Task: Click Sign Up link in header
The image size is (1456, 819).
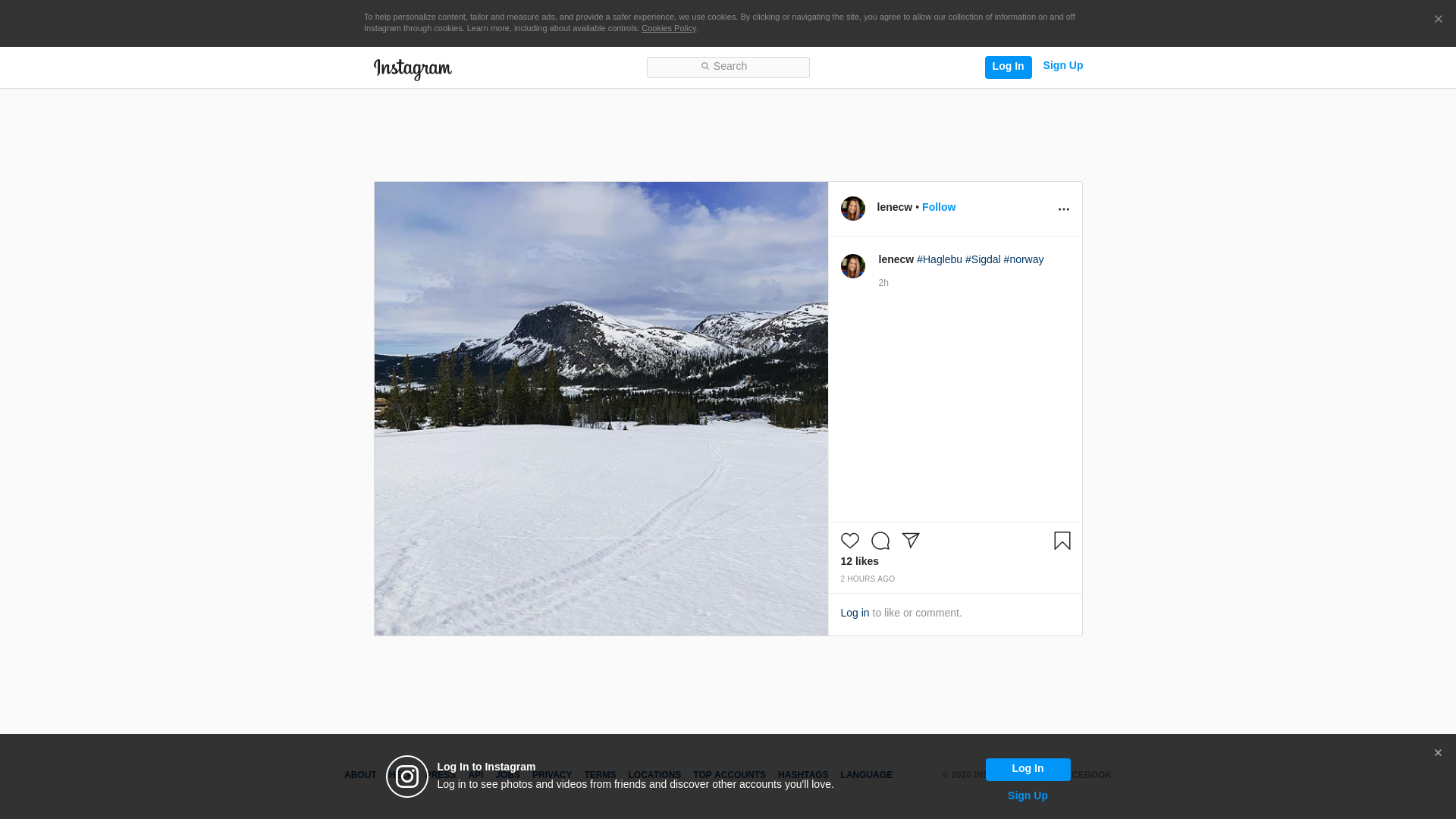Action: (x=1062, y=66)
